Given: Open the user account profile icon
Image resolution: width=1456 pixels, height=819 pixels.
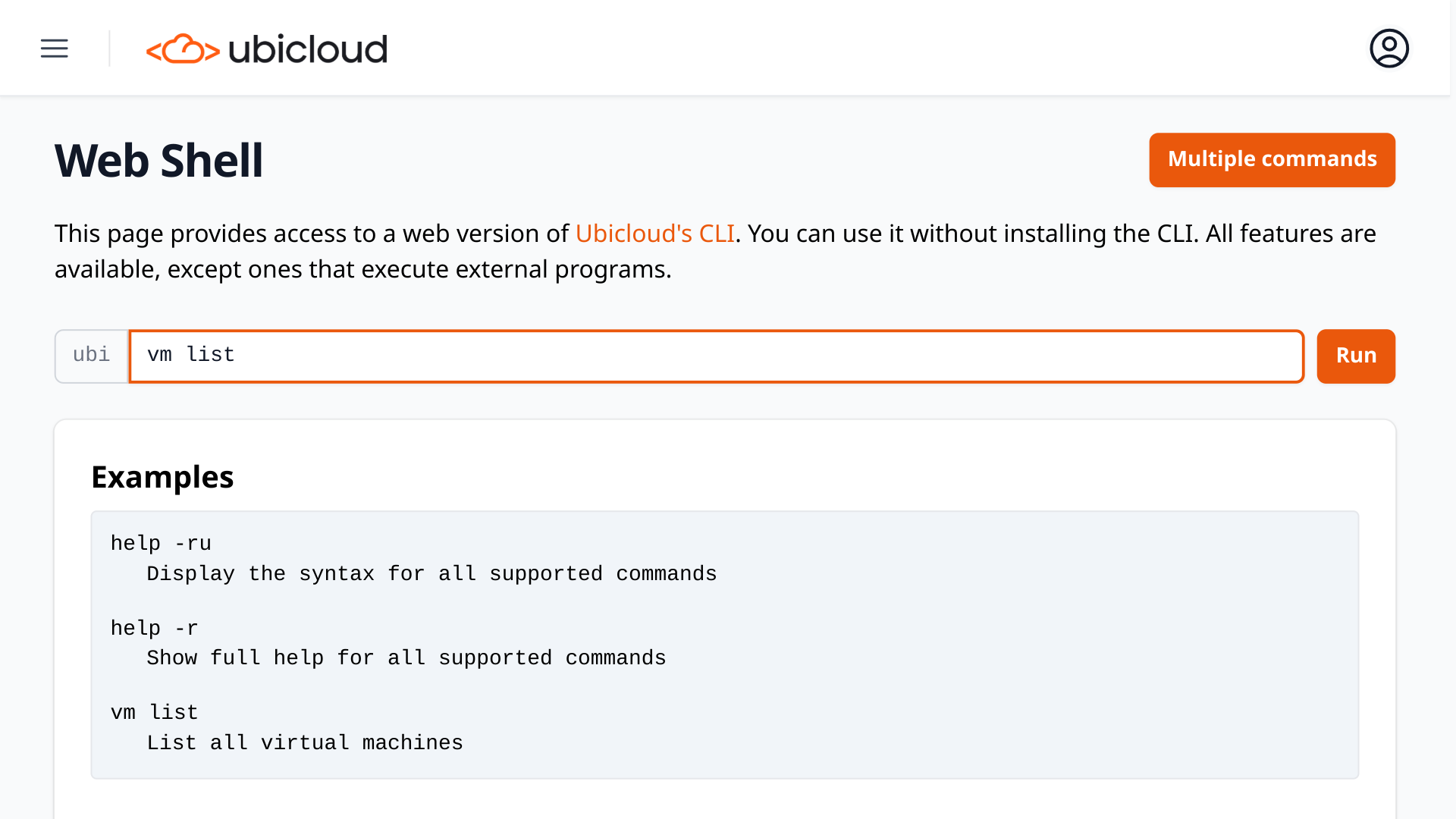Looking at the screenshot, I should [1389, 49].
